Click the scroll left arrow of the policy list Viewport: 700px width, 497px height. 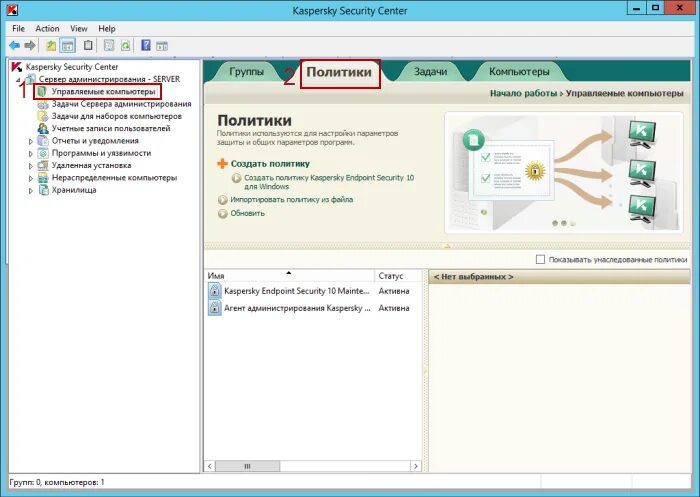pyautogui.click(x=210, y=466)
